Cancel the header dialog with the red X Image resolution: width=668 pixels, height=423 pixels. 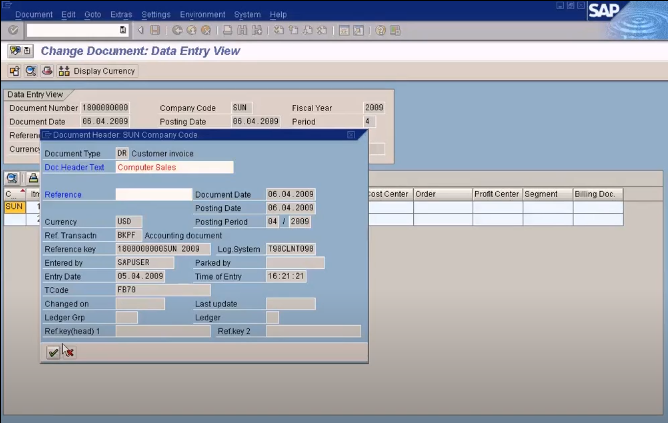[x=69, y=352]
